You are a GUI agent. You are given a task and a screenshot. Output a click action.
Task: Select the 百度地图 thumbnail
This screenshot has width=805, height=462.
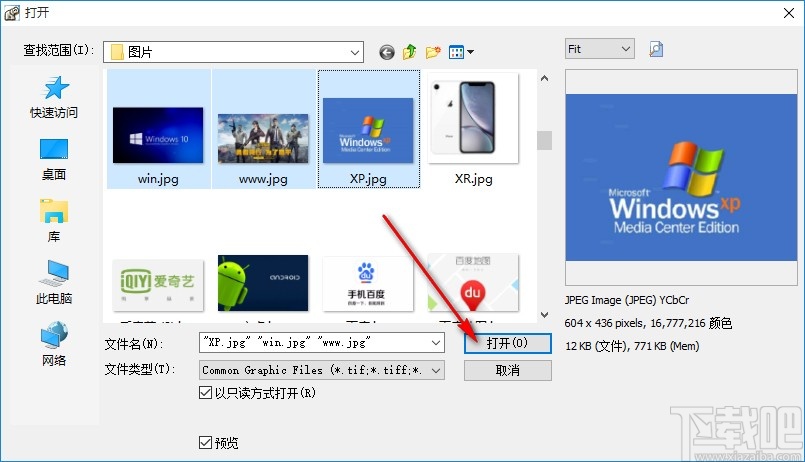pos(473,282)
